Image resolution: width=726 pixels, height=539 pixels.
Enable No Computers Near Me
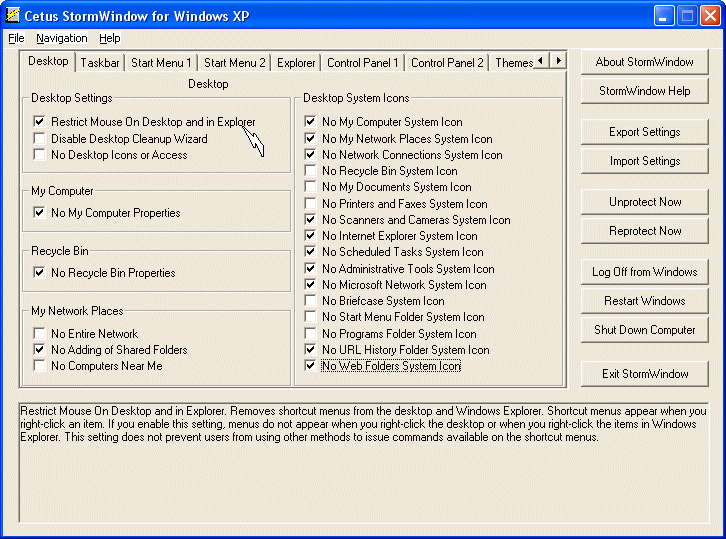pyautogui.click(x=39, y=366)
